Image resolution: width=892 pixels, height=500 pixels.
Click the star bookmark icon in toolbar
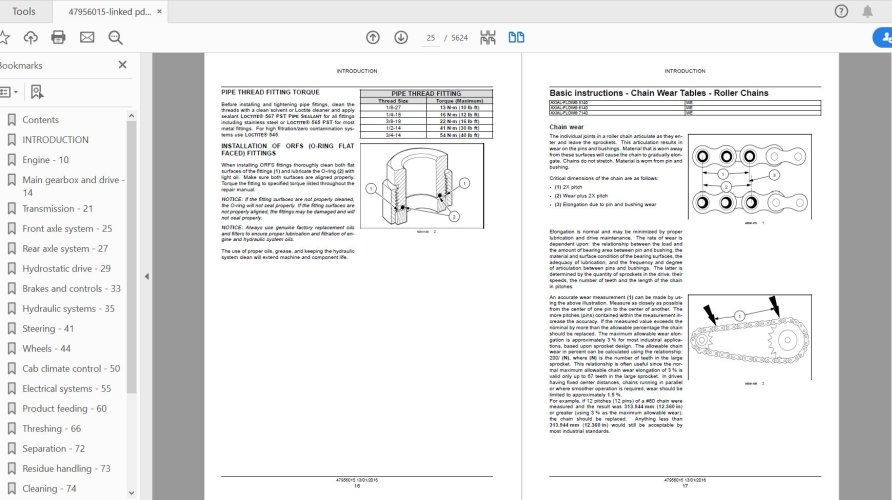point(4,38)
